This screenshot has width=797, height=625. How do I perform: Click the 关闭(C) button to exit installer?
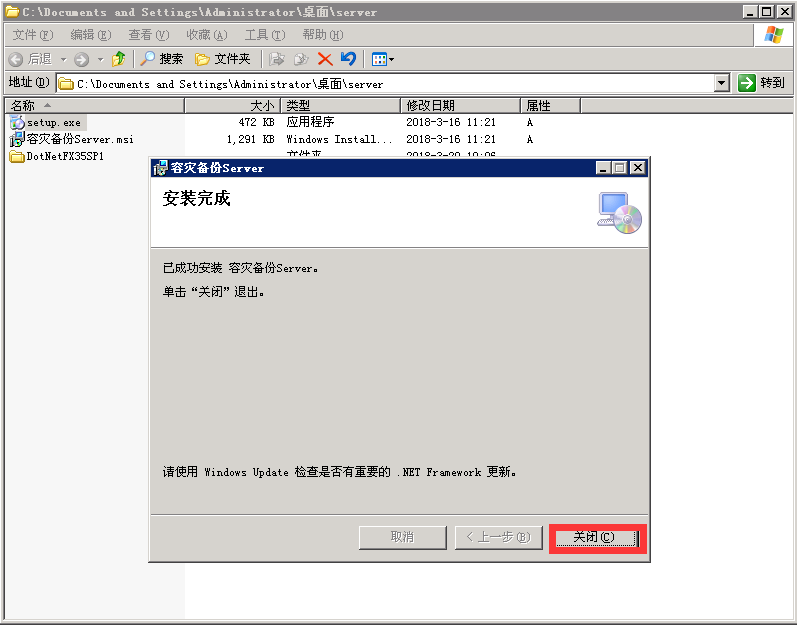[x=598, y=537]
